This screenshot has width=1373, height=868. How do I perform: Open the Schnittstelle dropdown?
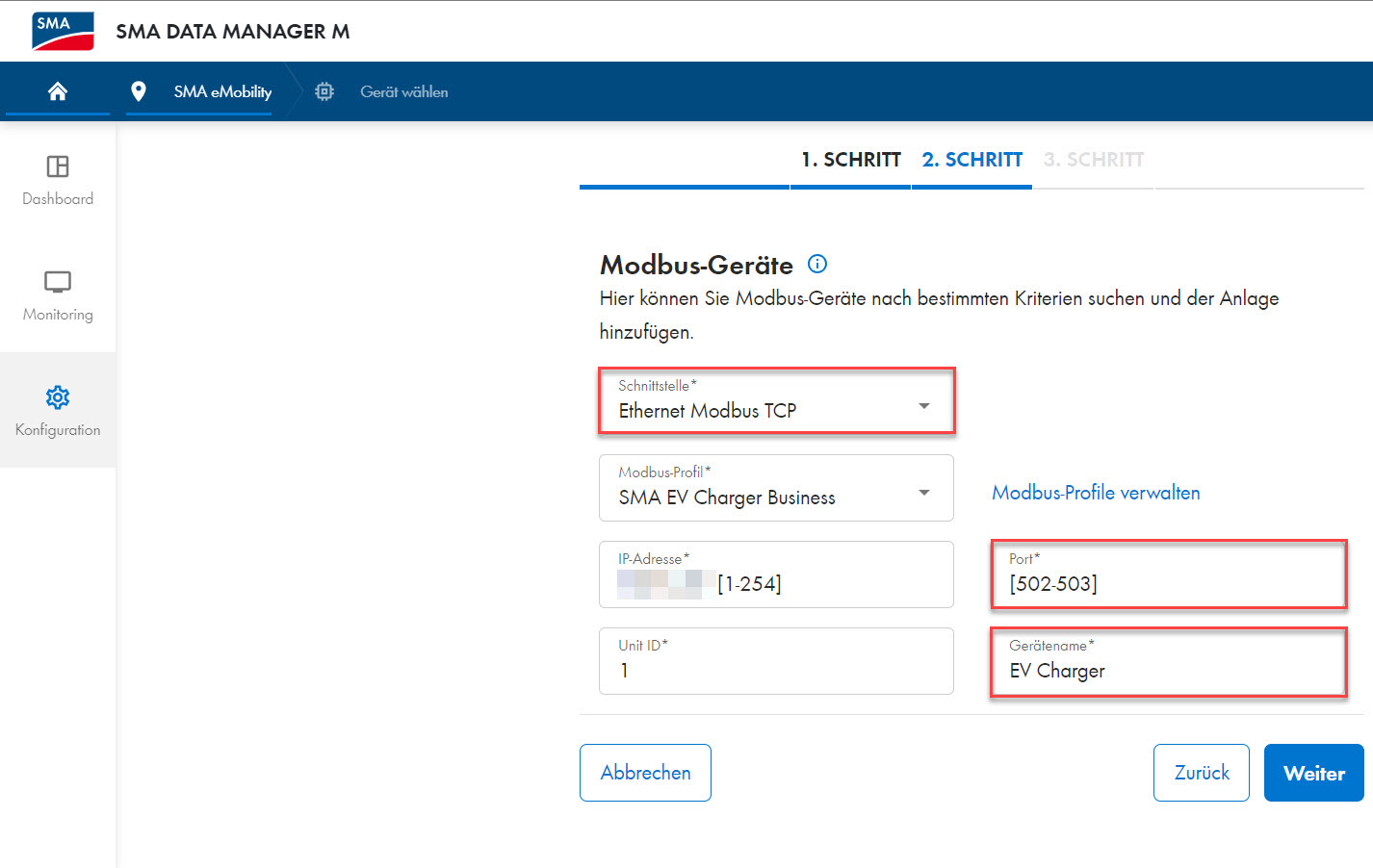coord(776,400)
